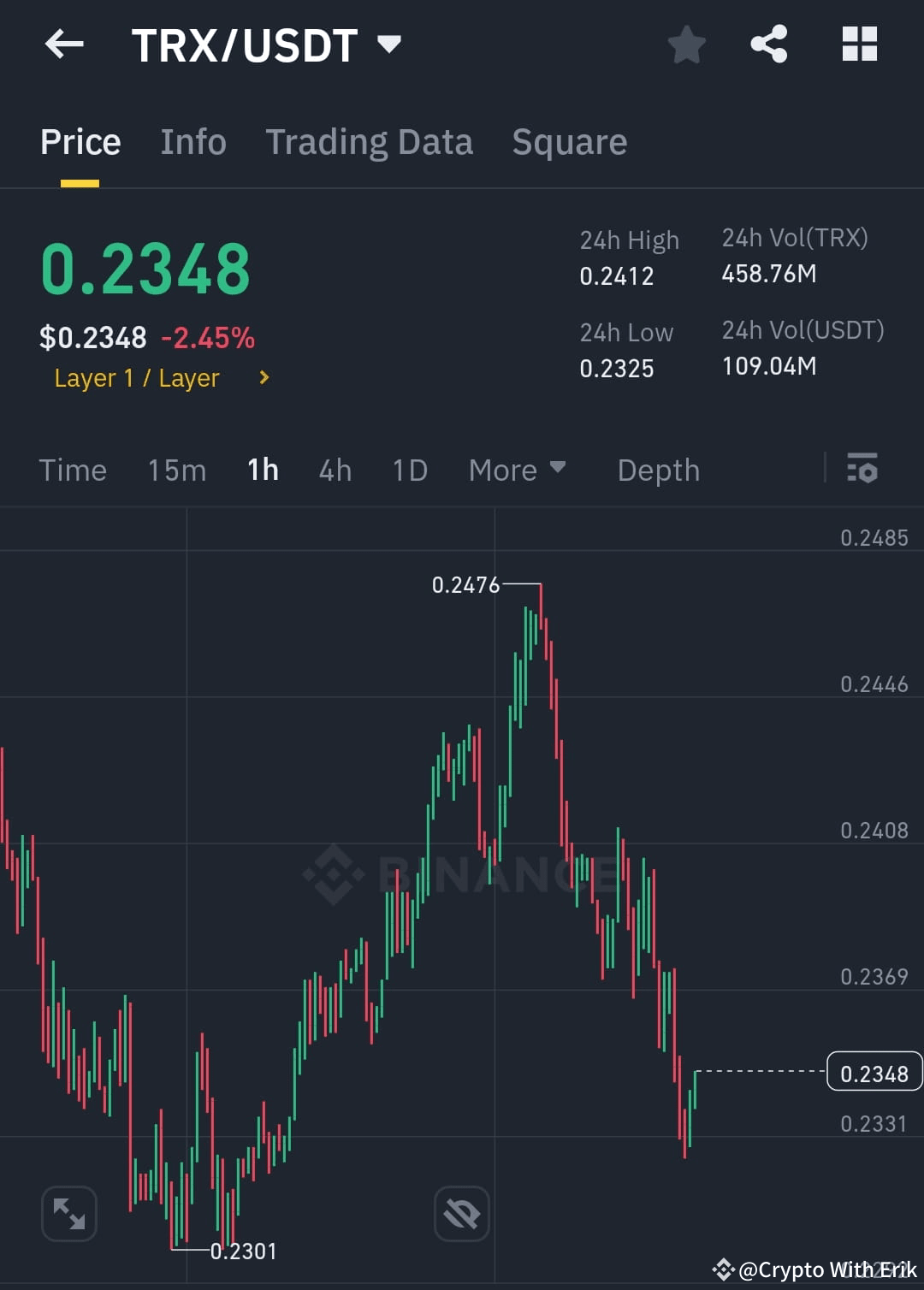This screenshot has height=1290, width=924.
Task: Open the Info tab
Action: [x=192, y=142]
